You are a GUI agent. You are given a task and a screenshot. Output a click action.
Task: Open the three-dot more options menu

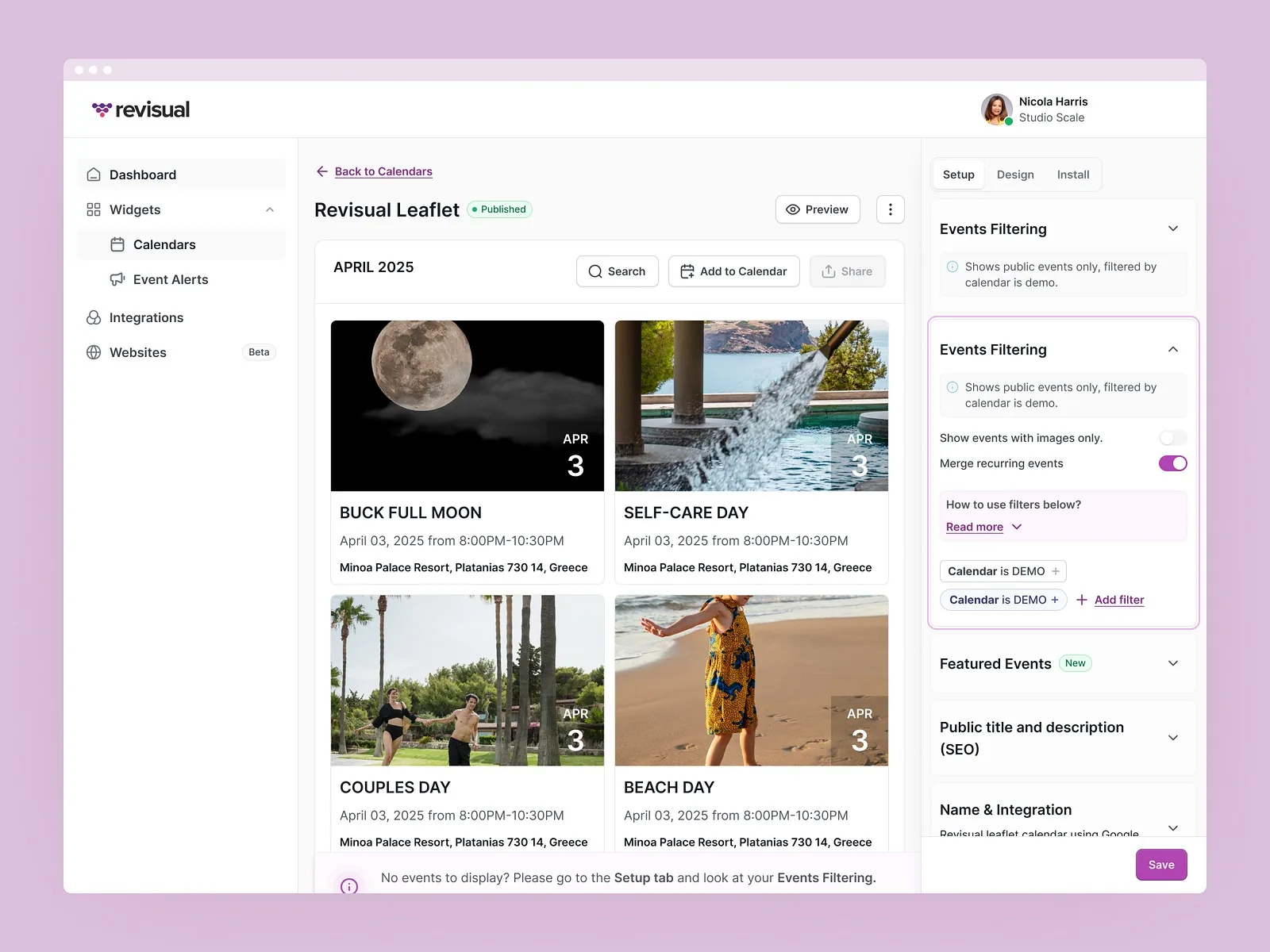coord(891,209)
